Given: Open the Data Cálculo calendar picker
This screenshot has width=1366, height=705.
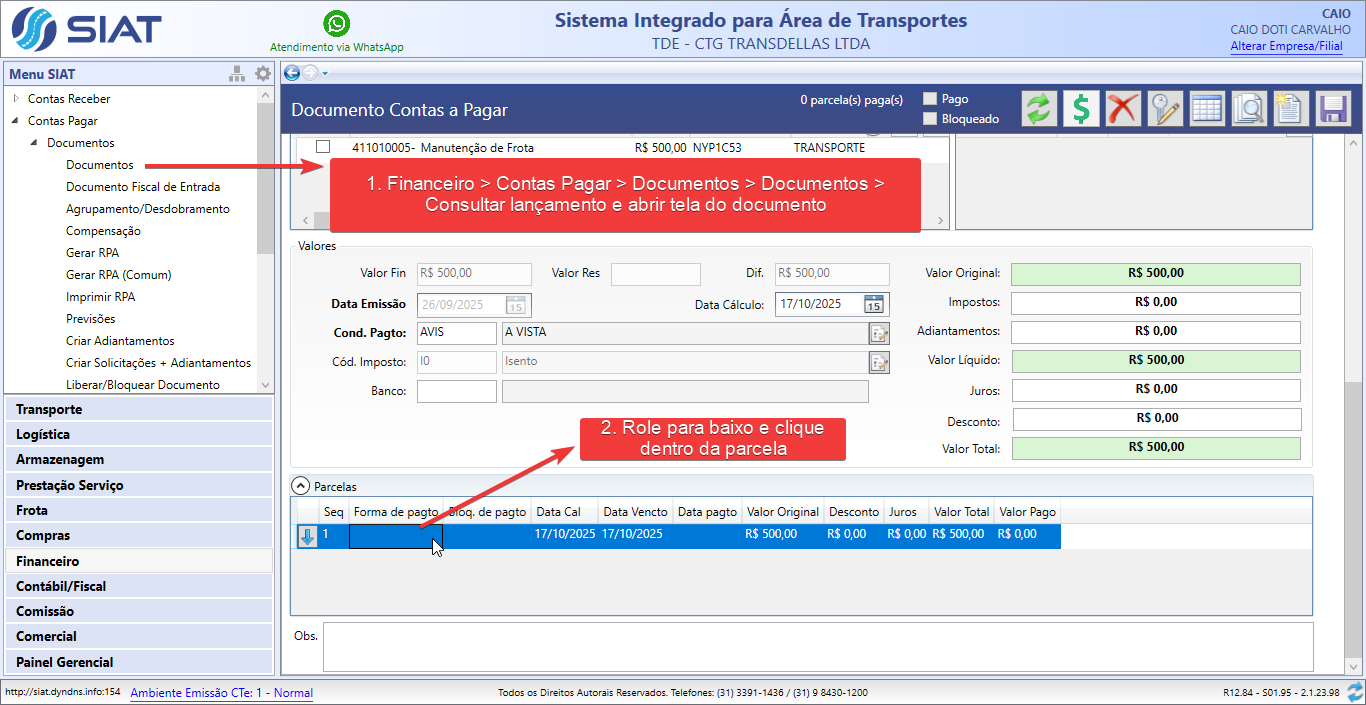Looking at the screenshot, I should [873, 305].
